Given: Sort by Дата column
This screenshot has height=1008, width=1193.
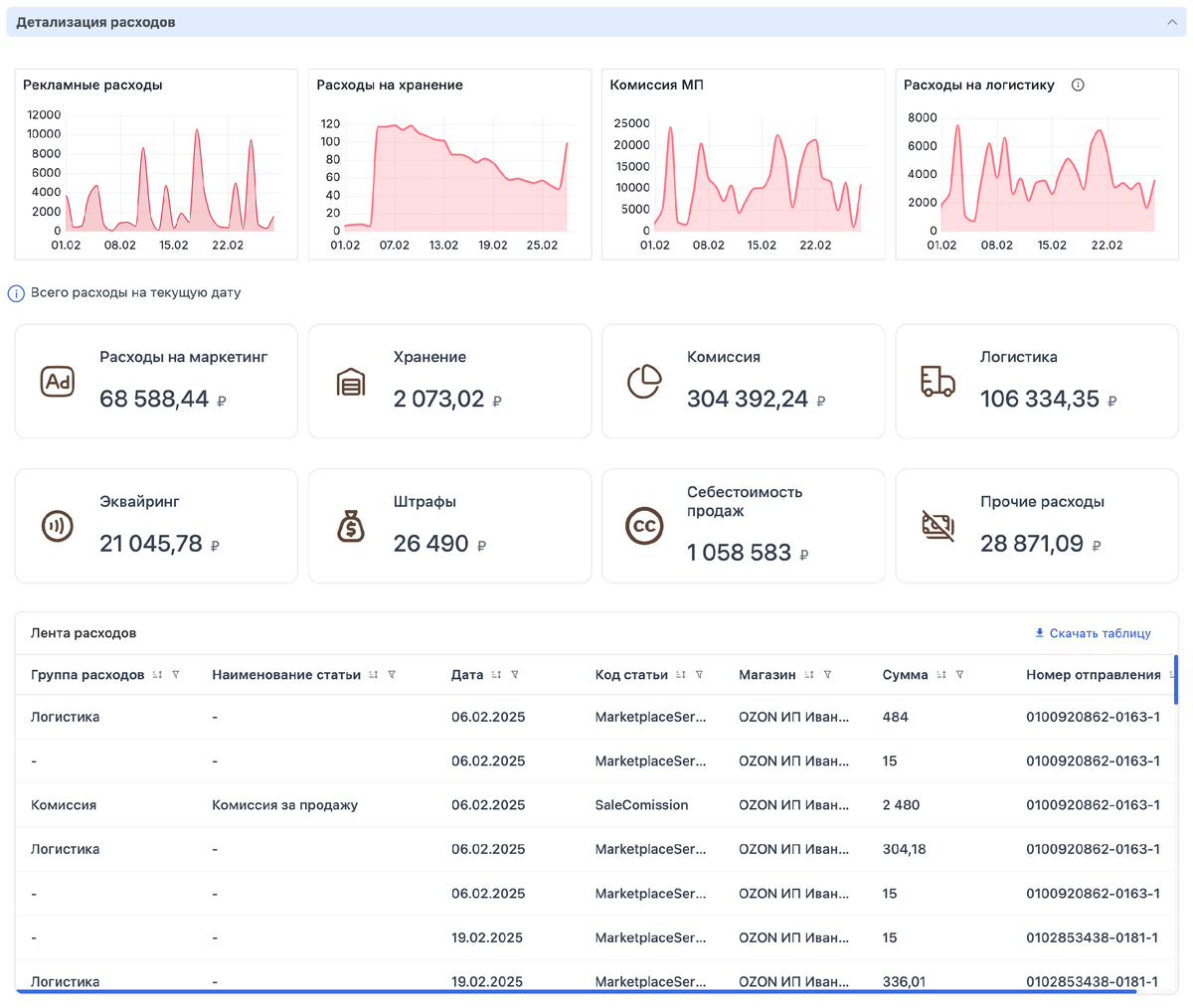Looking at the screenshot, I should click(x=496, y=675).
